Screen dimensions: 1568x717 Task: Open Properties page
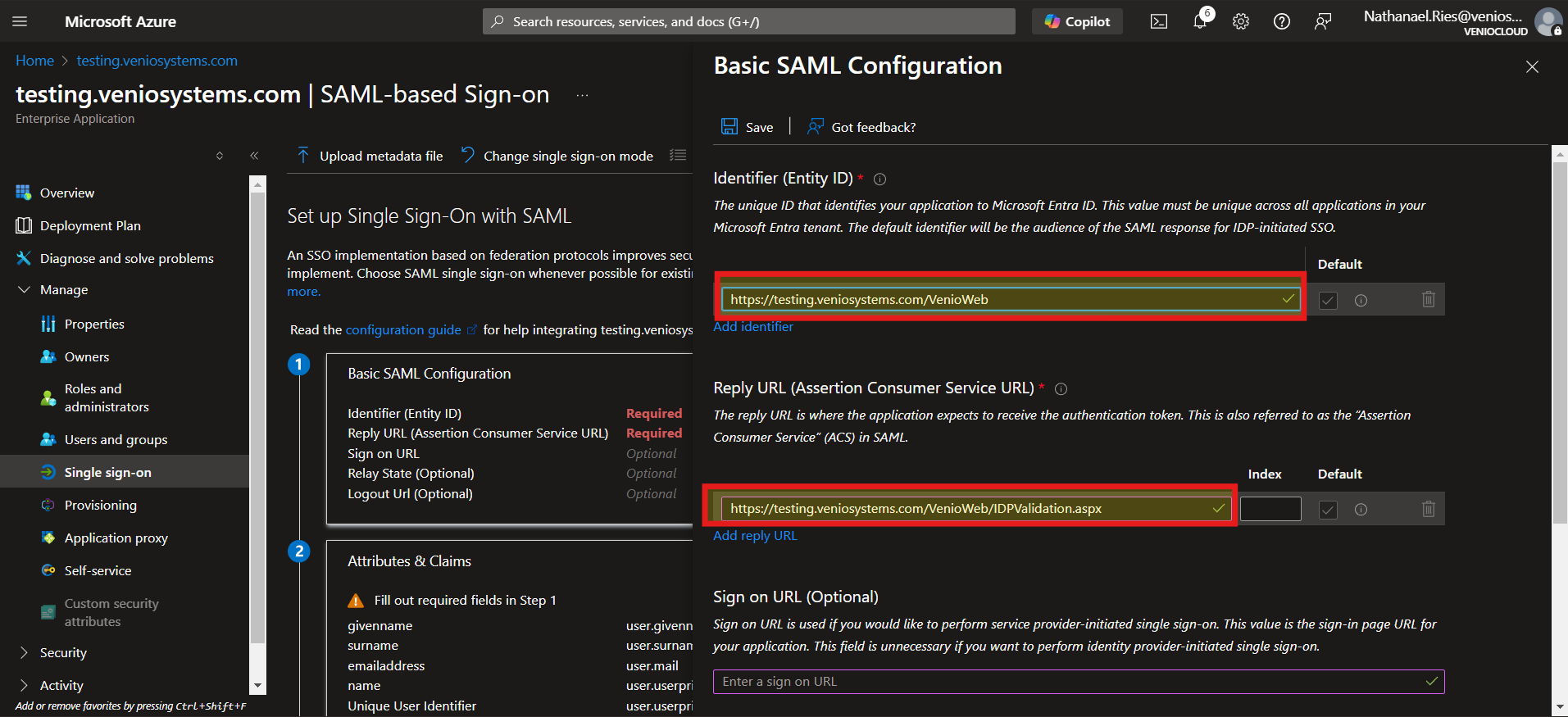94,324
